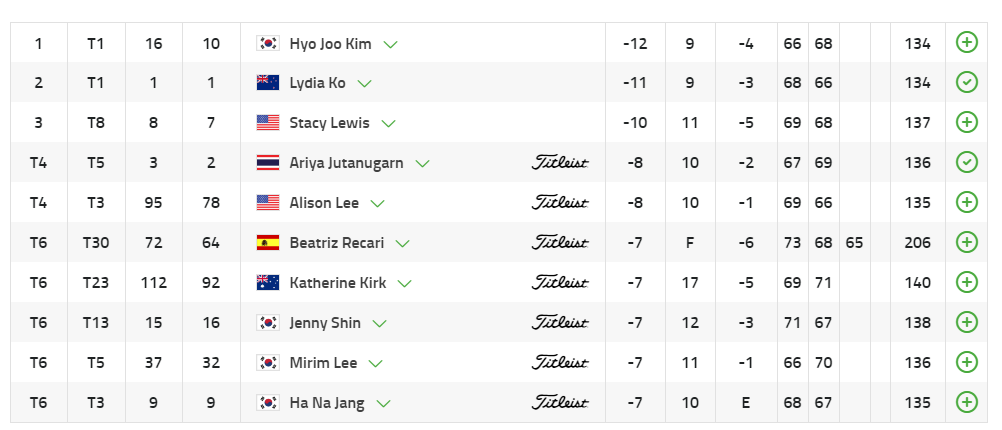Expand the chevron next to Katherine Kirk
Image resolution: width=1002 pixels, height=430 pixels.
[404, 284]
